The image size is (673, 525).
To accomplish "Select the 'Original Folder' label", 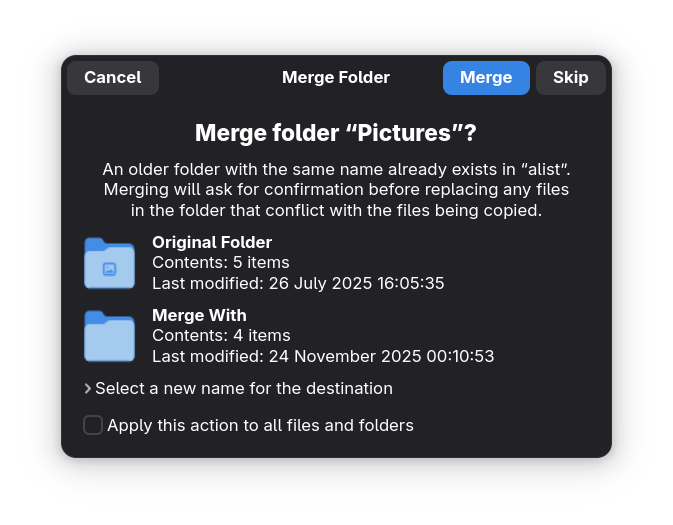I will pyautogui.click(x=212, y=242).
